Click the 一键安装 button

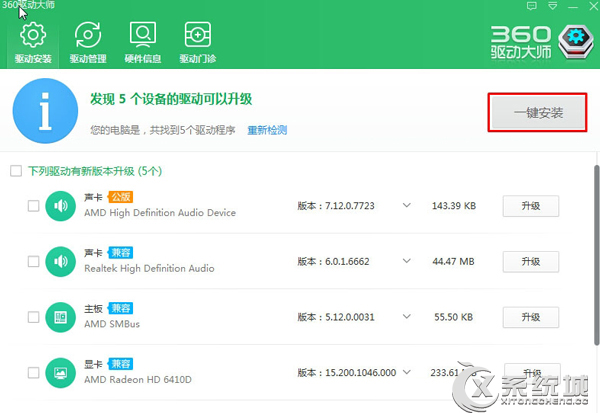[x=538, y=113]
